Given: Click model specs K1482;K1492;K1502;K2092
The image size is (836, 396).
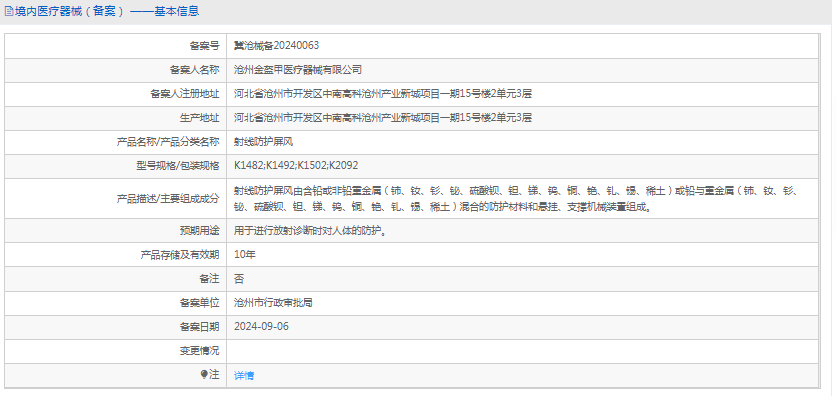Looking at the screenshot, I should [296, 166].
